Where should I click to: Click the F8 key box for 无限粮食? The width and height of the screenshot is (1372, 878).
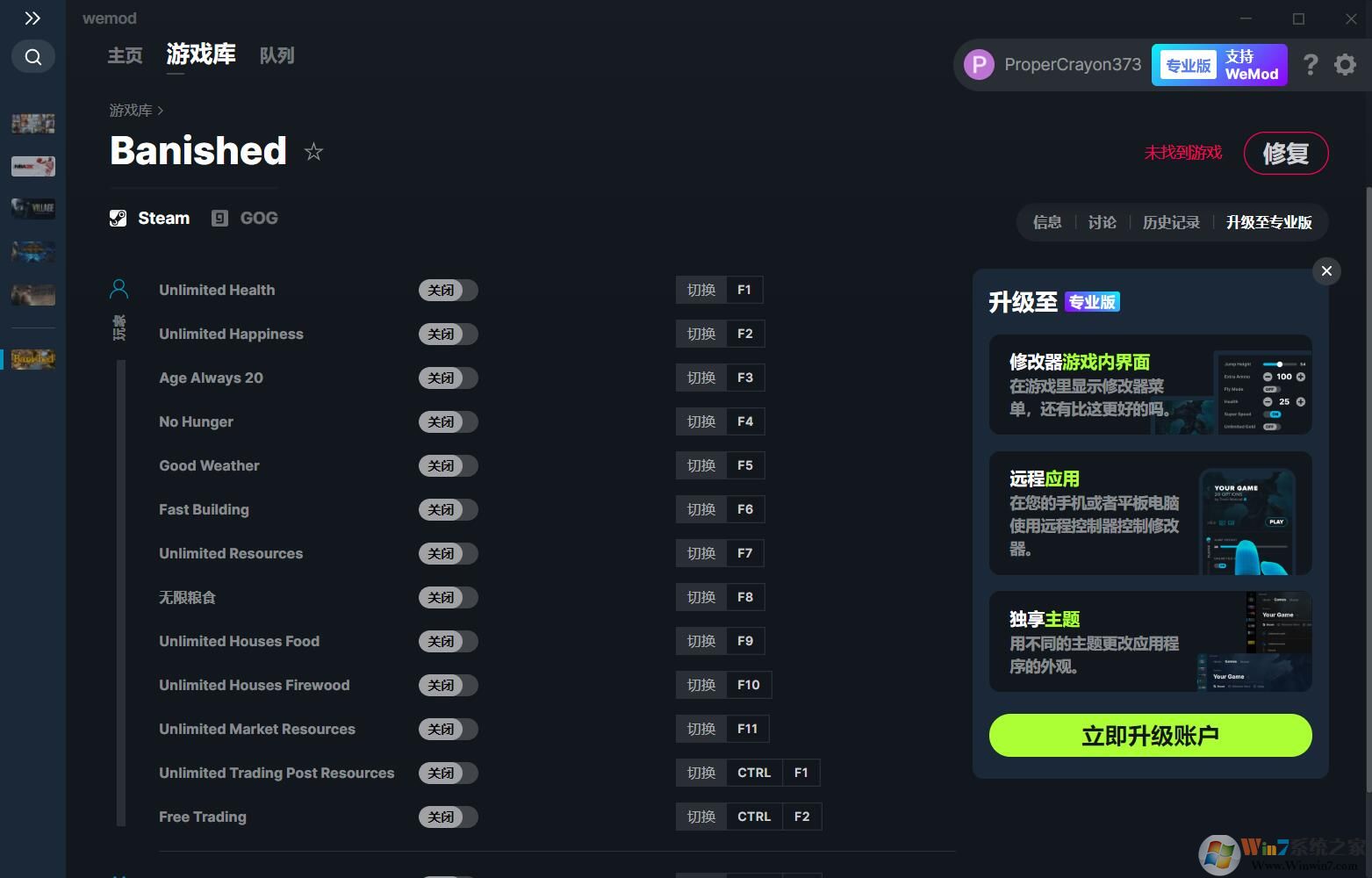click(x=745, y=597)
